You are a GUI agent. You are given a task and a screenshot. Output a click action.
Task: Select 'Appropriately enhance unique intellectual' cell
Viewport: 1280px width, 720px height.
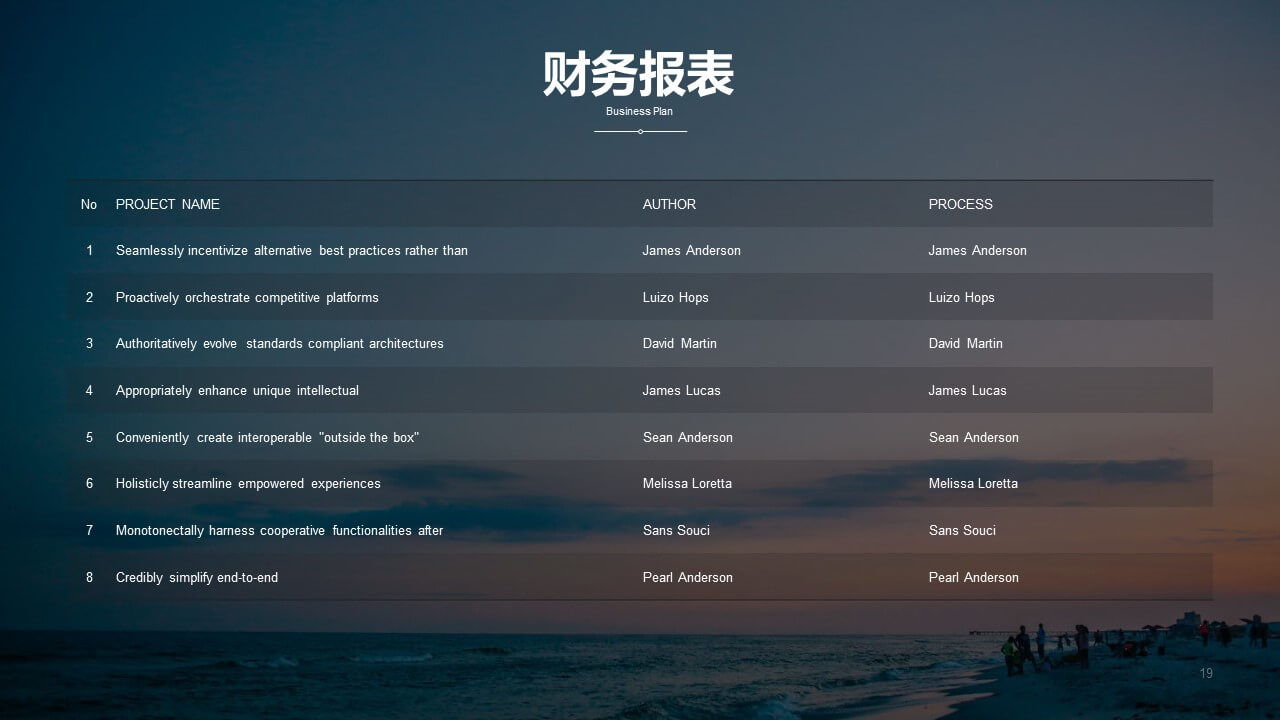pyautogui.click(x=237, y=390)
